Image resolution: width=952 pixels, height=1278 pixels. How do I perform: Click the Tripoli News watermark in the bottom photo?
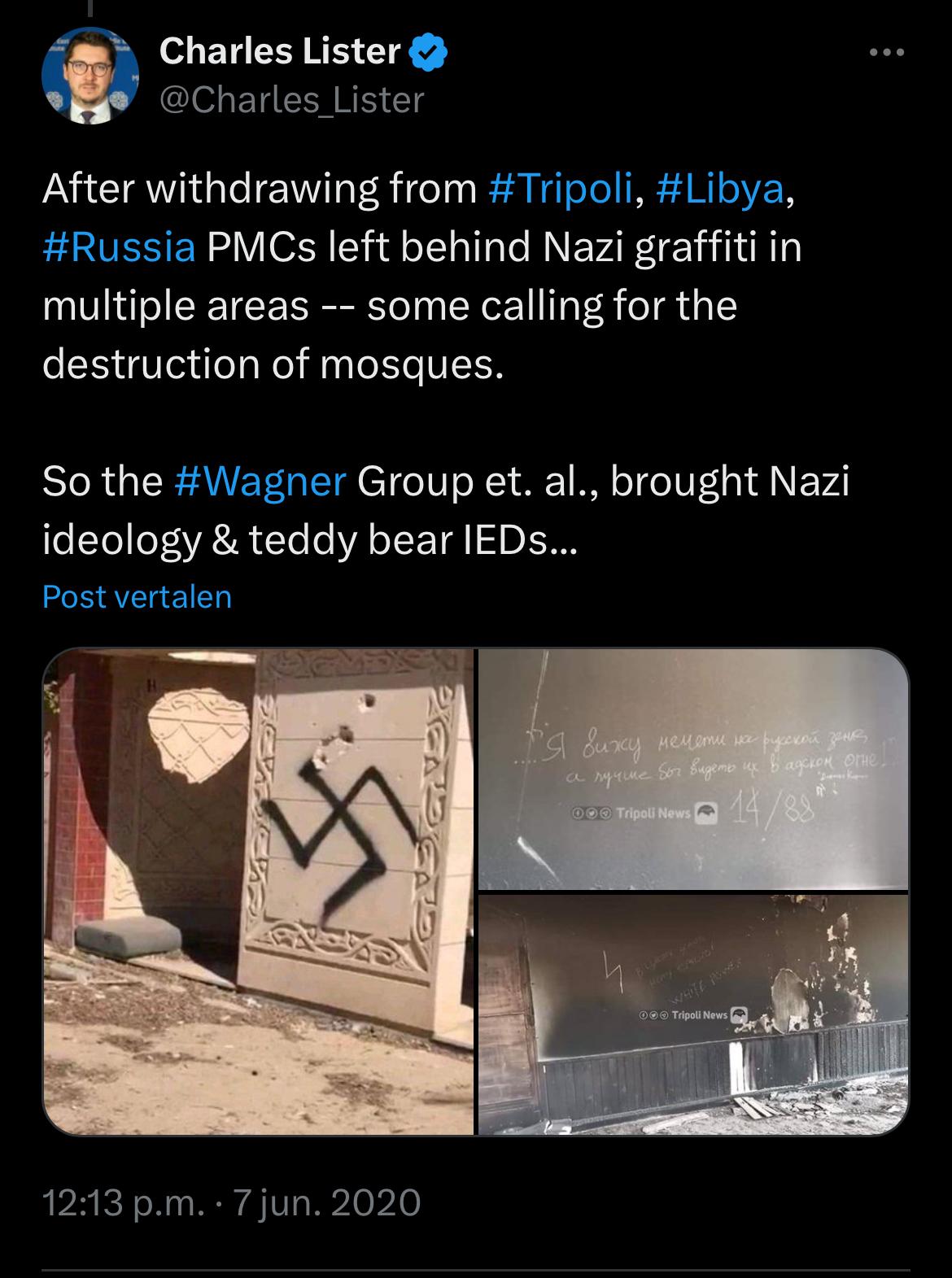[693, 1014]
